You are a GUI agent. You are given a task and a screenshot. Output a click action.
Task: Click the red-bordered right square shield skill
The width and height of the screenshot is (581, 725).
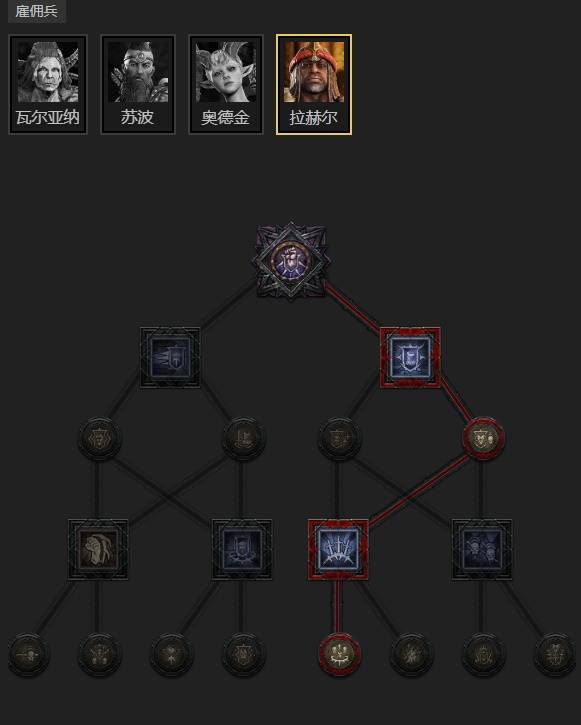pyautogui.click(x=410, y=357)
